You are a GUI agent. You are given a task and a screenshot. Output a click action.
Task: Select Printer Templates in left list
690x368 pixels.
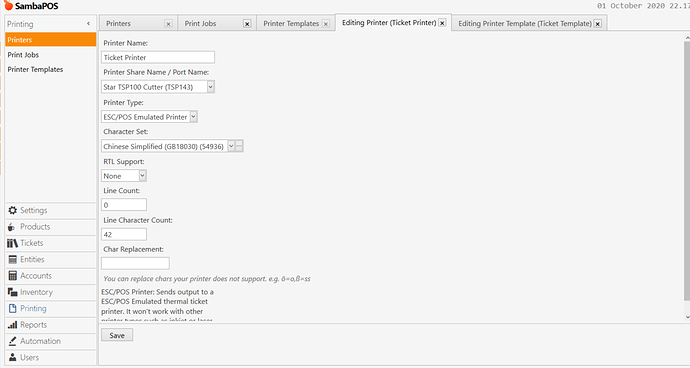(51, 70)
